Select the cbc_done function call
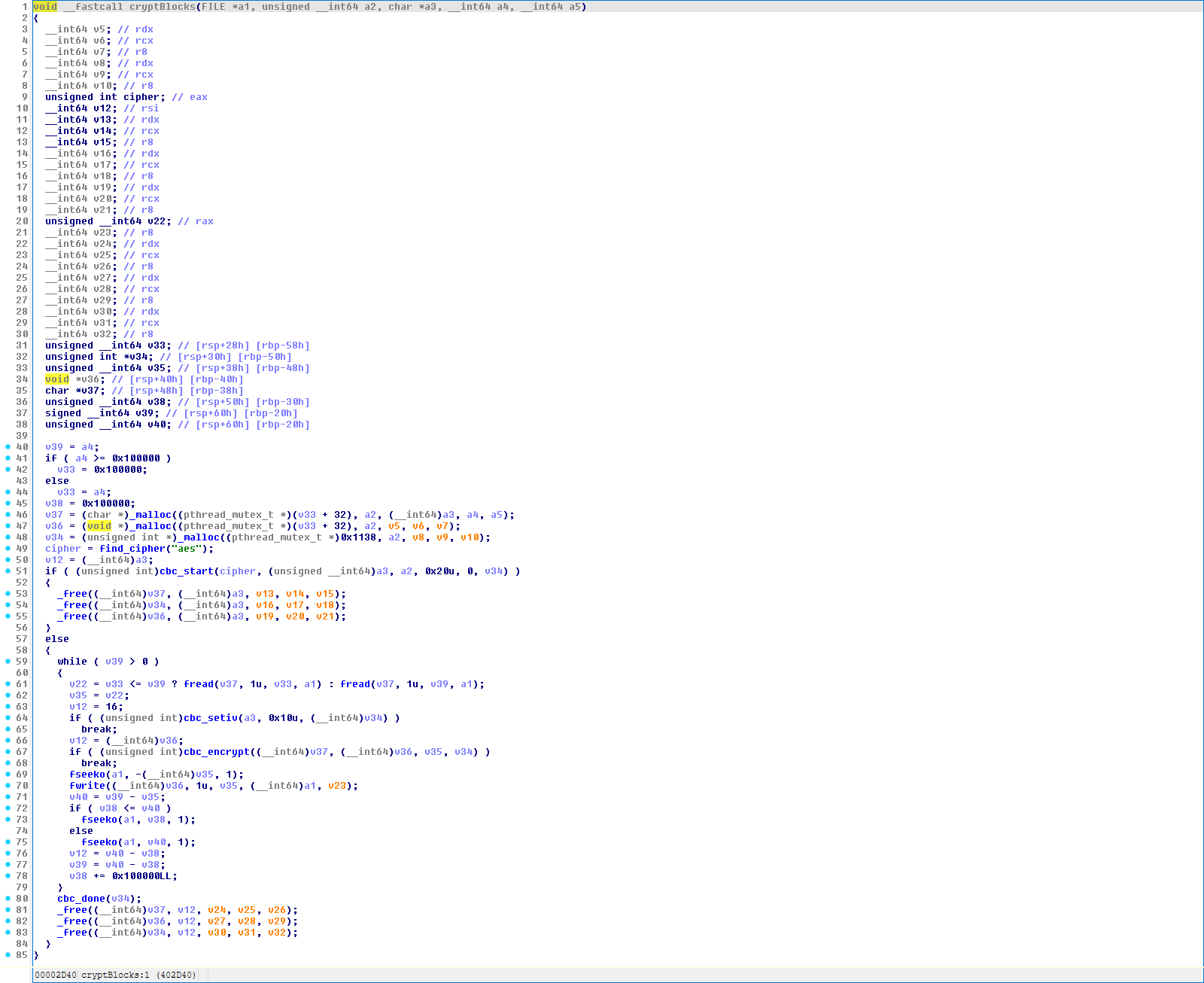 tap(80, 898)
